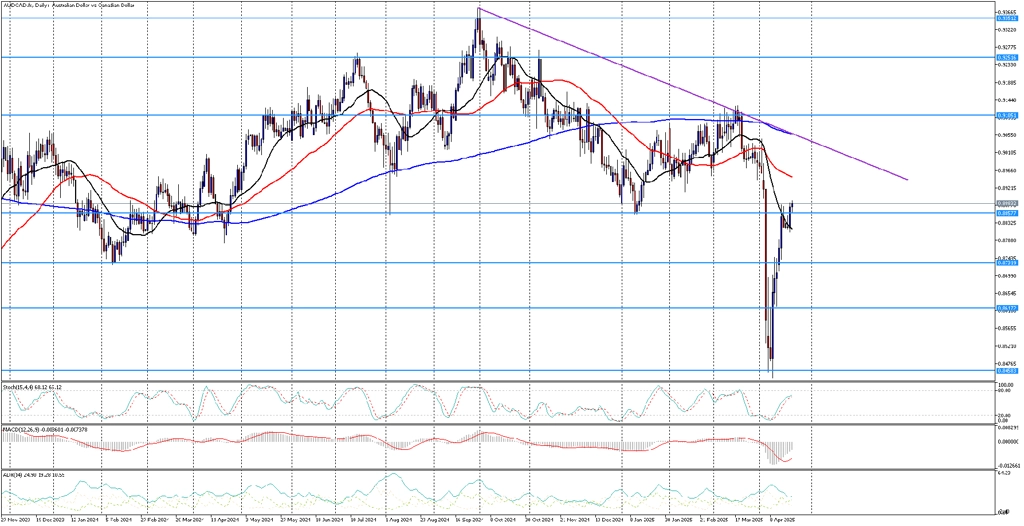Click the Stoch(15,4,4) indicator label
Viewport: 1024px width, 526px height.
[x=32, y=387]
